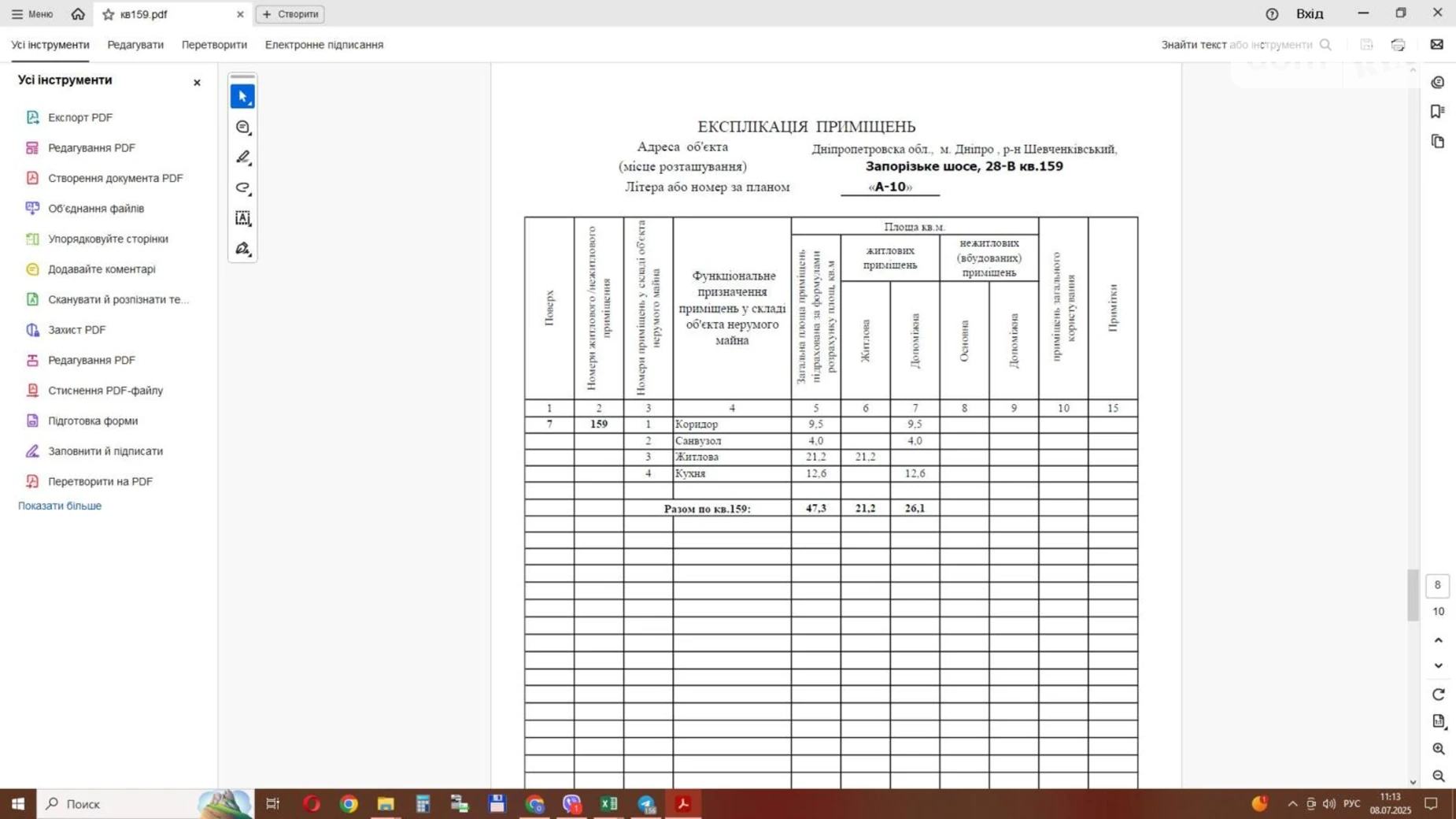The height and width of the screenshot is (819, 1456).
Task: Click the vertical scrollbar thumb
Action: (x=1413, y=595)
